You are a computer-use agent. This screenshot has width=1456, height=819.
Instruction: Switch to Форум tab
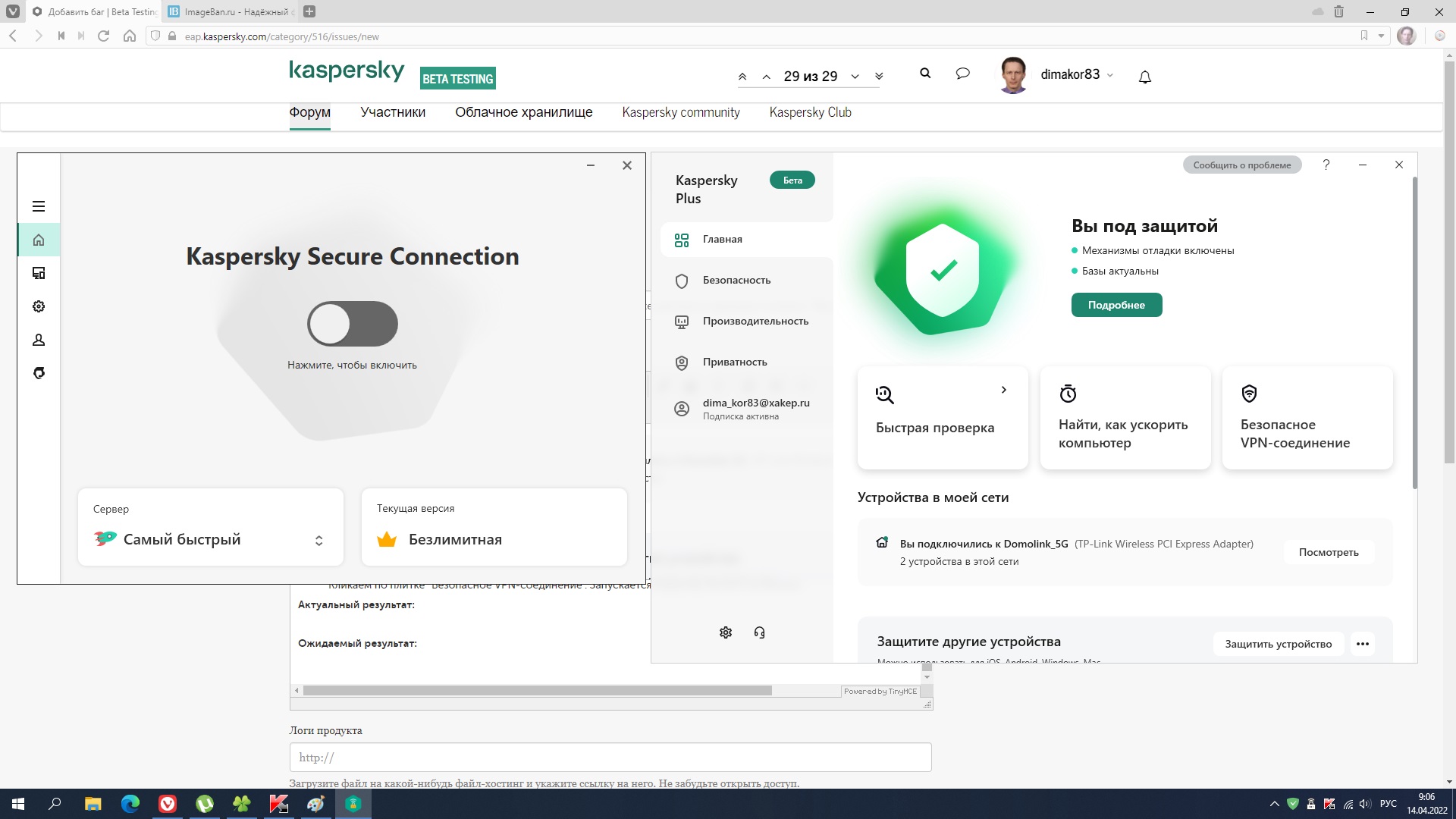pyautogui.click(x=309, y=112)
